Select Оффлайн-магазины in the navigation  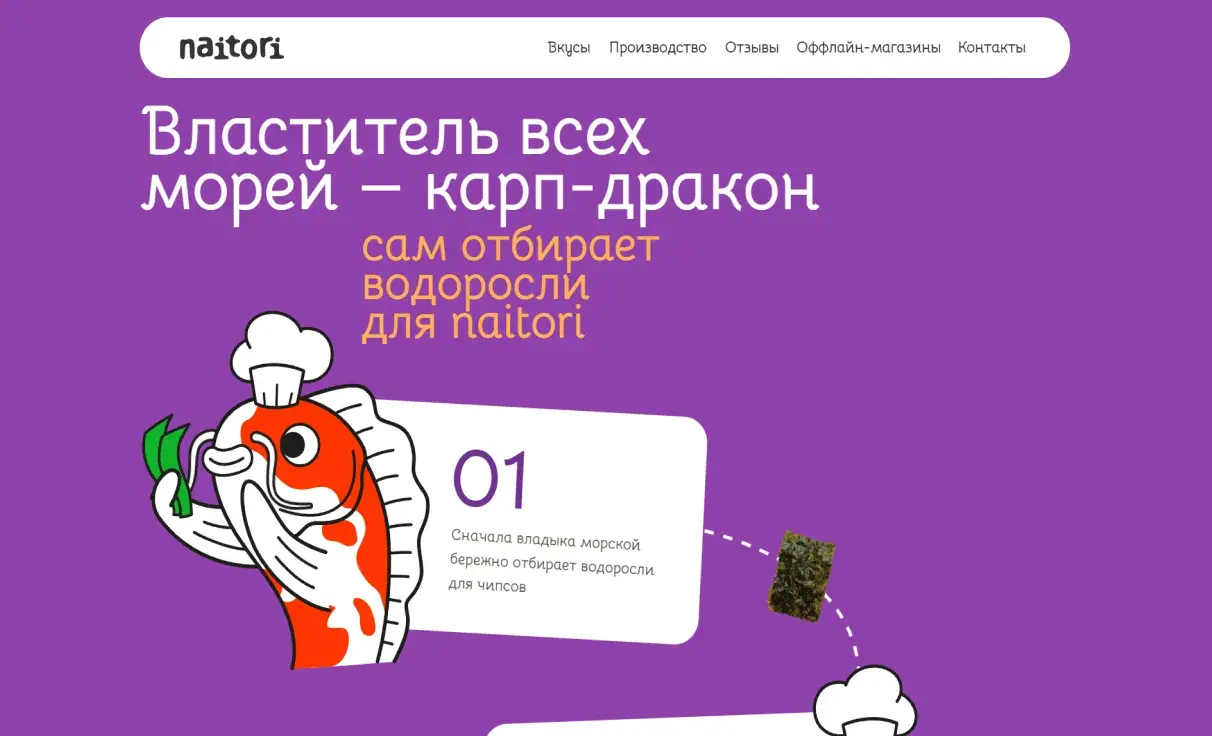click(868, 47)
